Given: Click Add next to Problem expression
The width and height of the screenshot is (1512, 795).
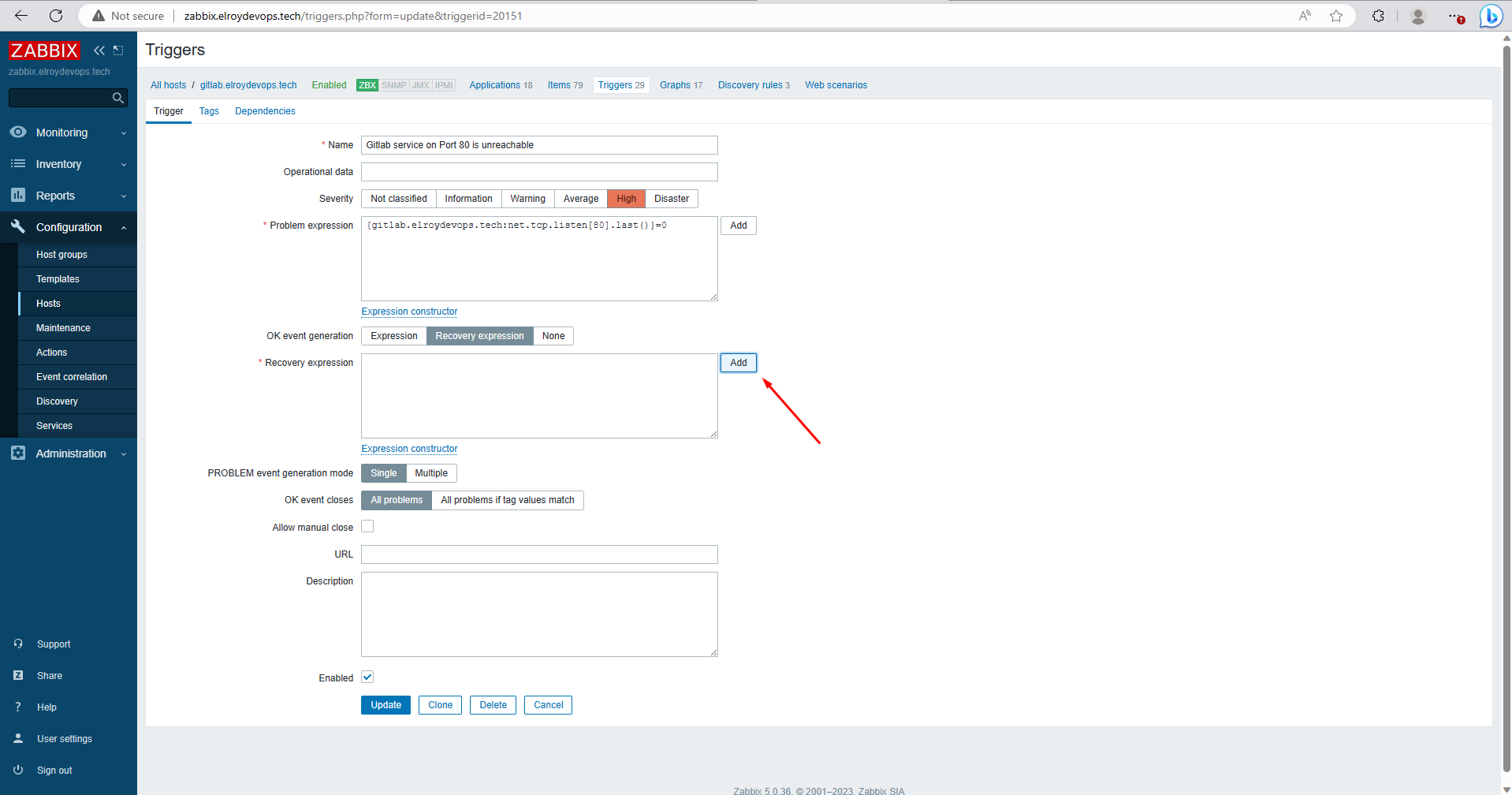Looking at the screenshot, I should [739, 226].
